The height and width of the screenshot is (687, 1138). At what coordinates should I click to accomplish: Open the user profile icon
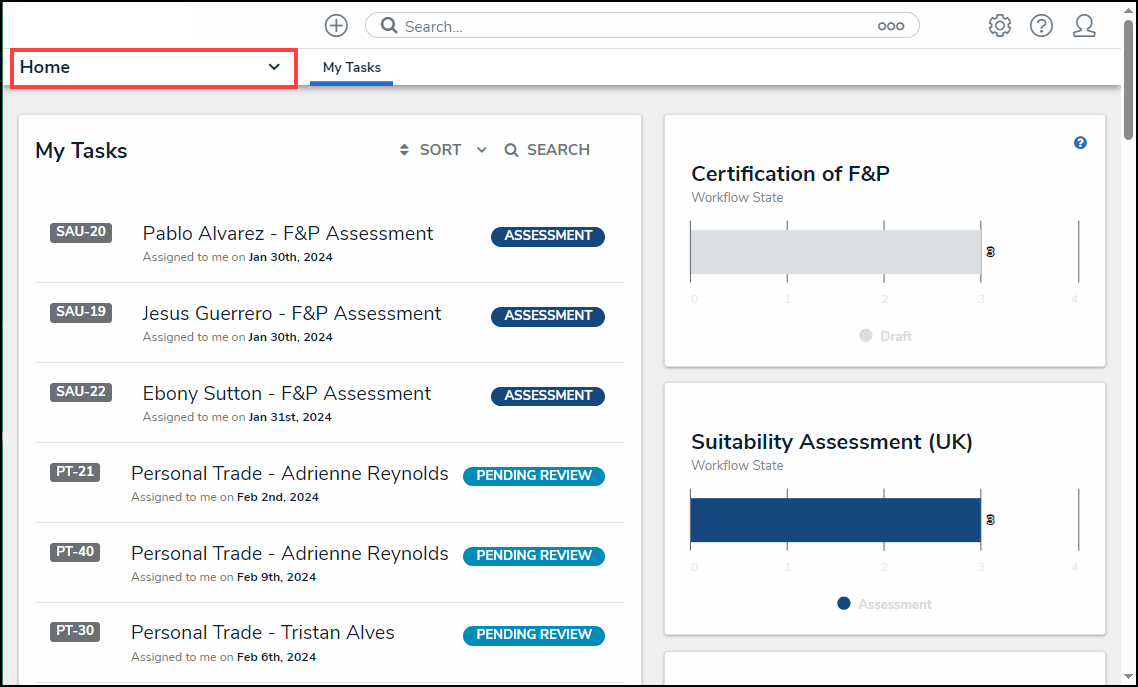click(1084, 26)
